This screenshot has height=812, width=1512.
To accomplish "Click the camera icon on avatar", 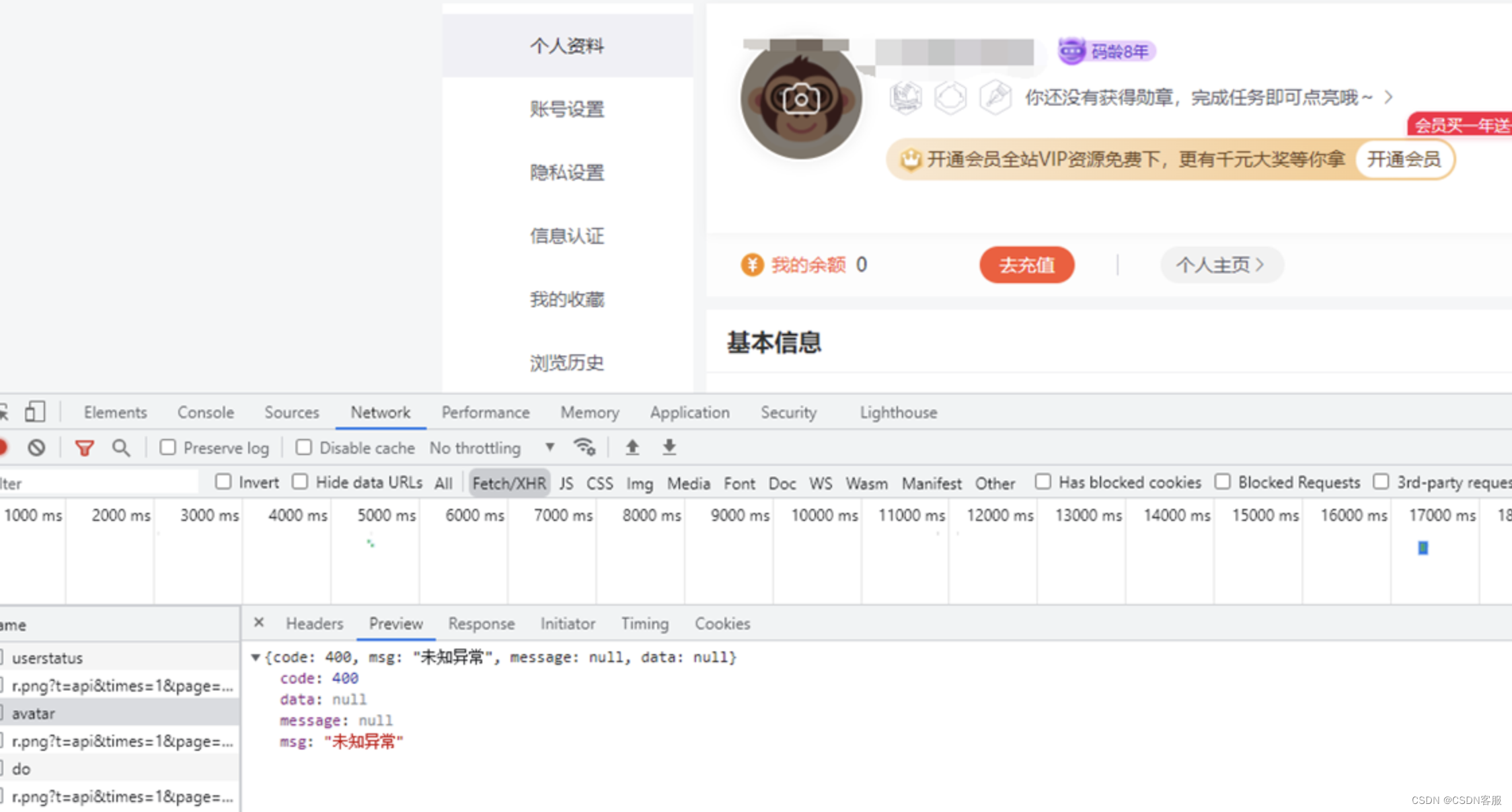I will tap(800, 100).
